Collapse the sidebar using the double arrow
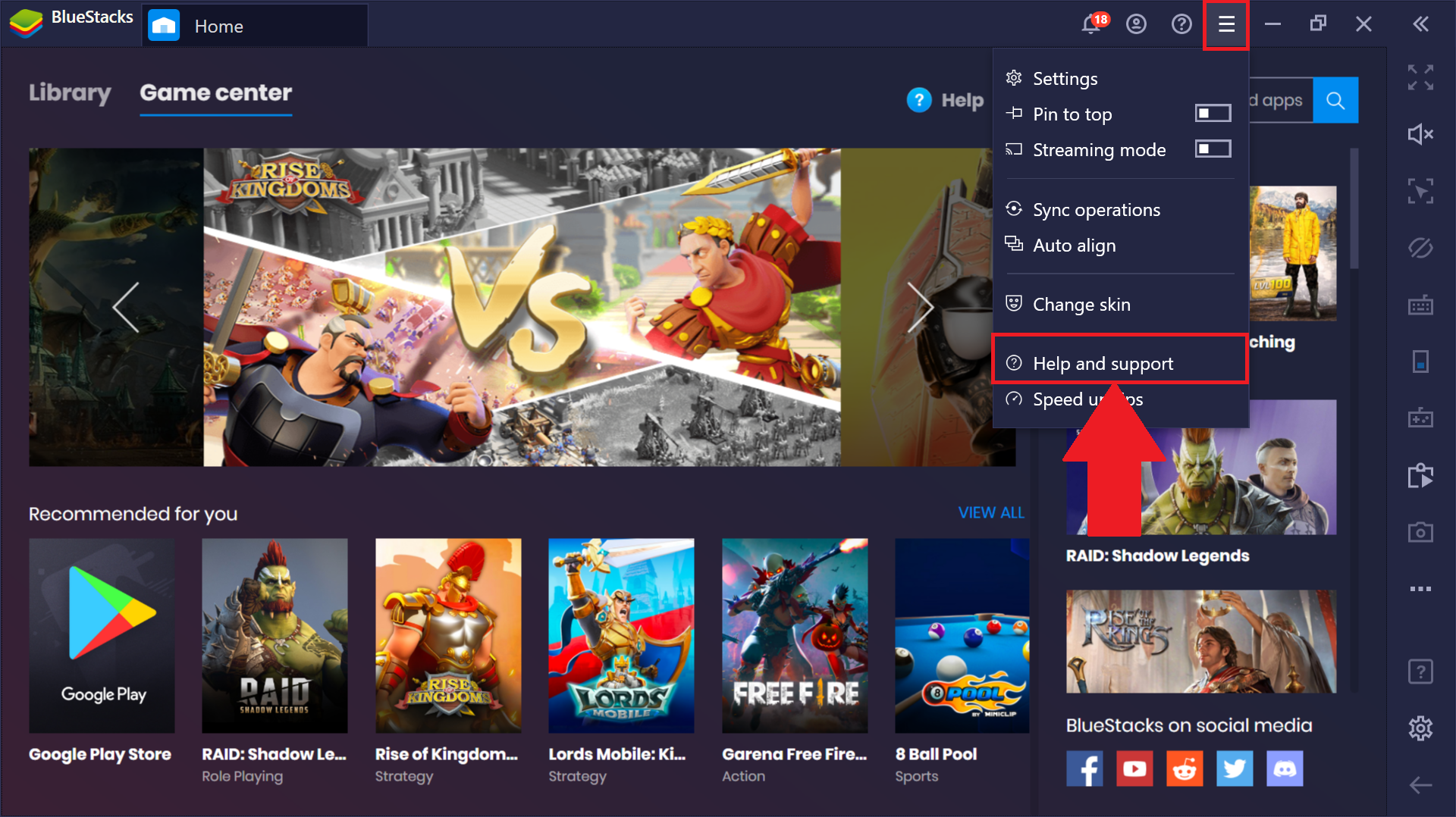1456x817 pixels. tap(1420, 23)
